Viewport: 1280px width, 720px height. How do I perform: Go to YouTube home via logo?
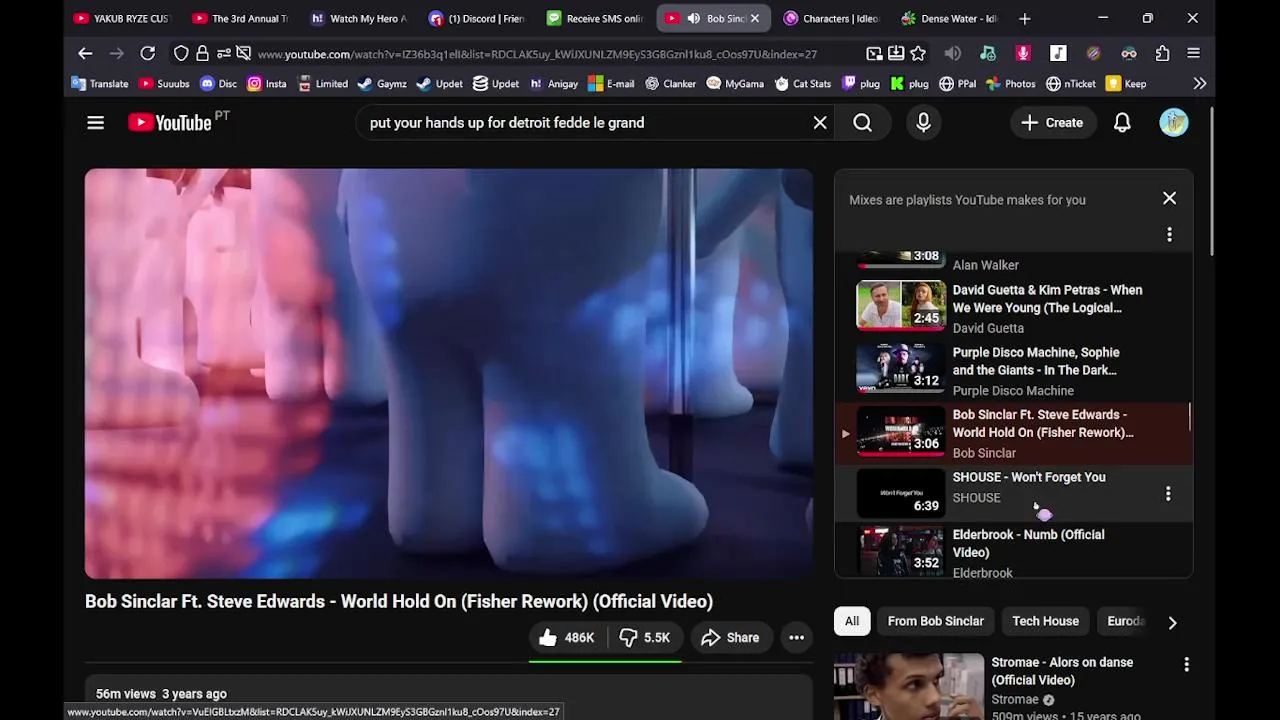click(x=170, y=123)
